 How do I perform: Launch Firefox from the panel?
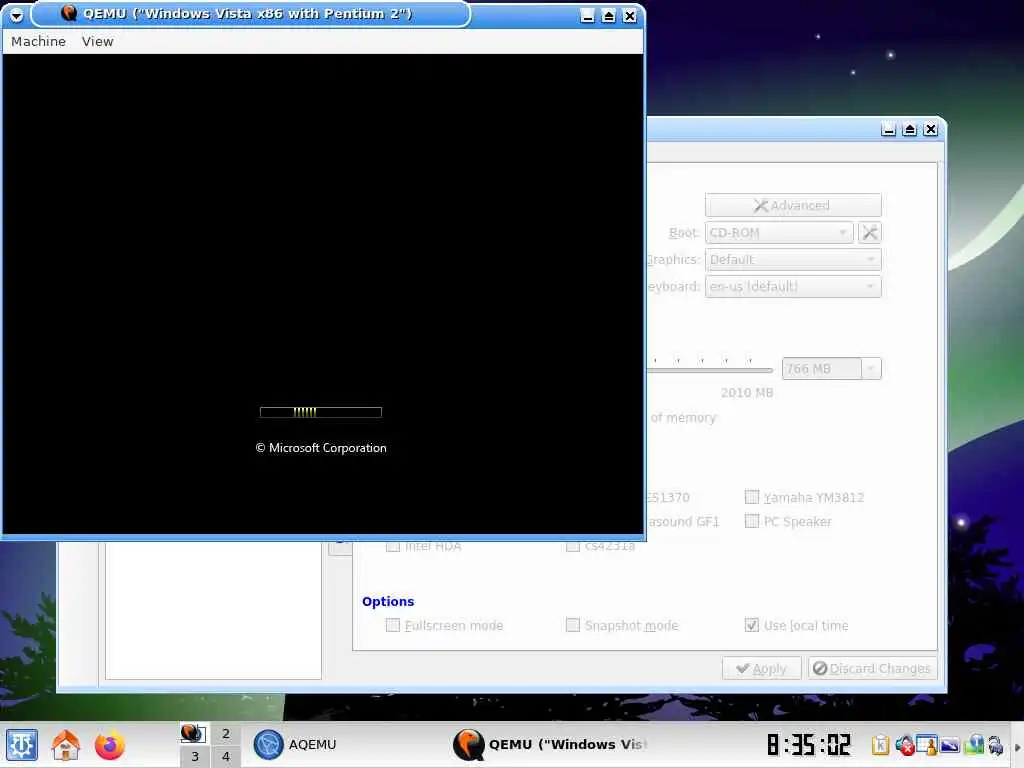110,745
